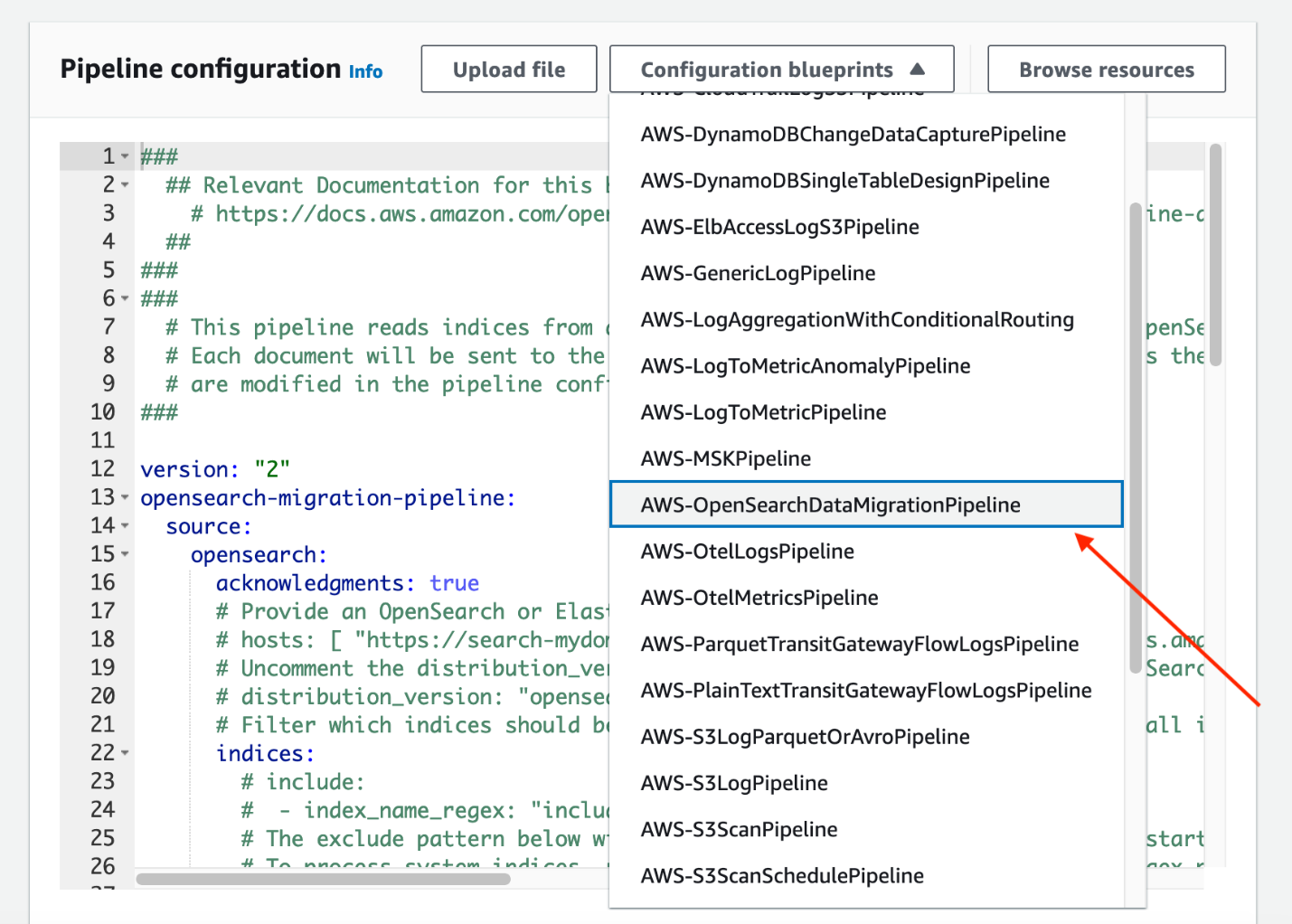Click the '## Relevant Documentation' comment line
The image size is (1292, 924).
pyautogui.click(x=387, y=185)
